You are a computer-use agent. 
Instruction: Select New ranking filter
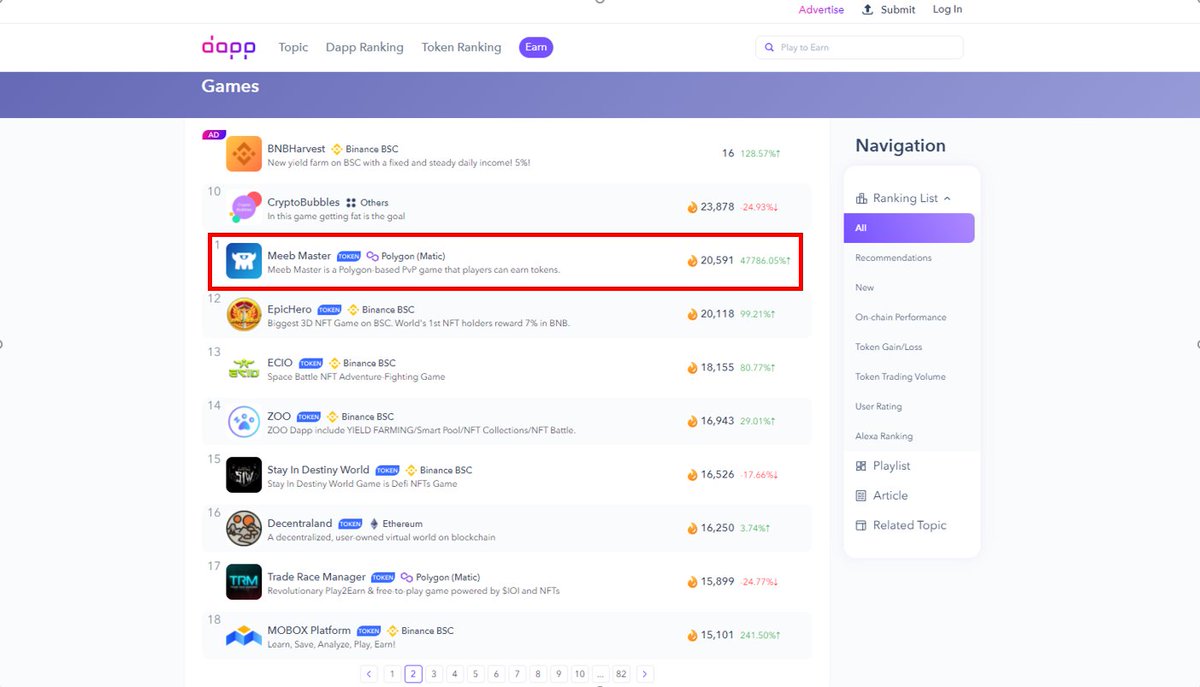pos(864,288)
